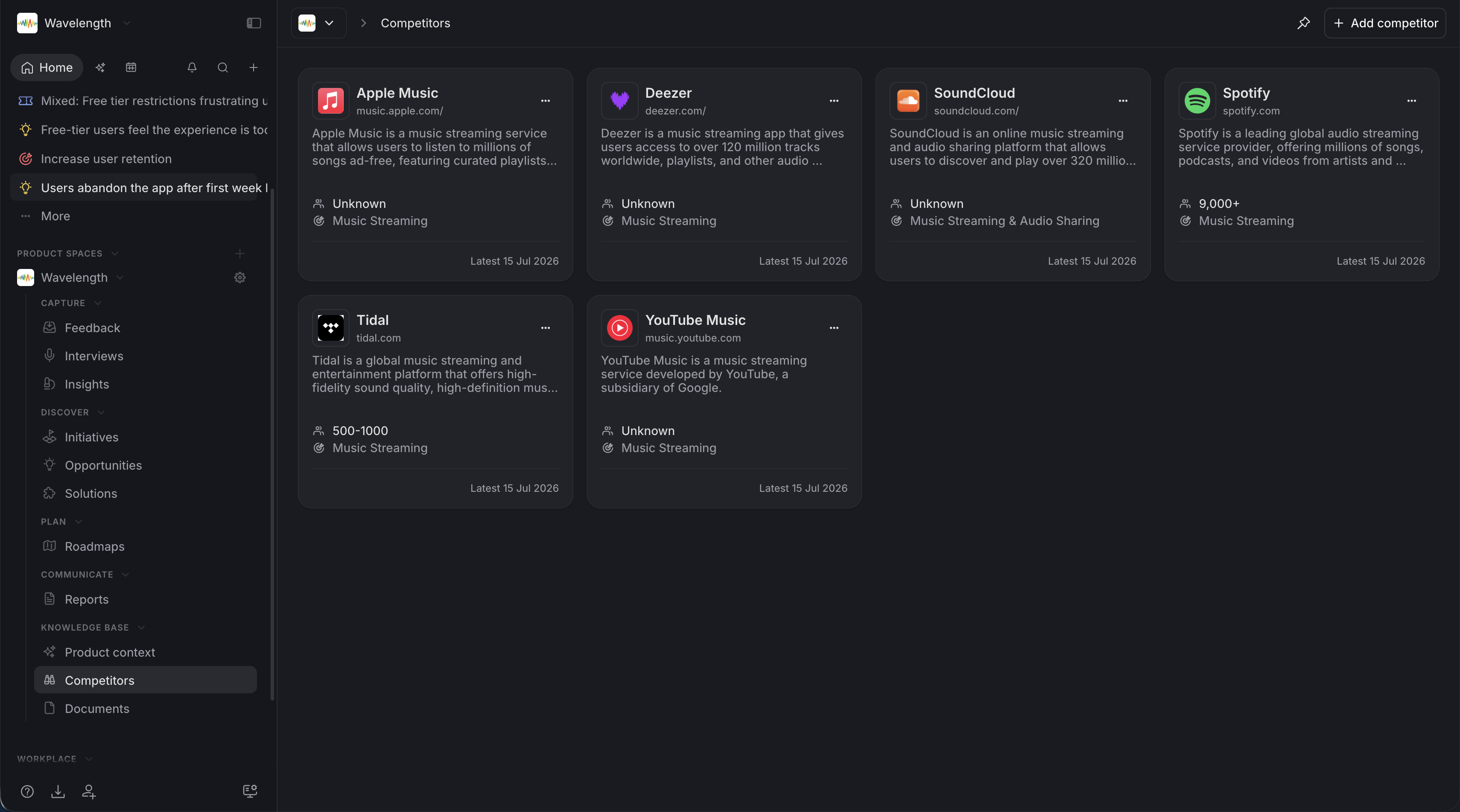
Task: Open 'Free-tier users feel the experience' item
Action: (134, 130)
